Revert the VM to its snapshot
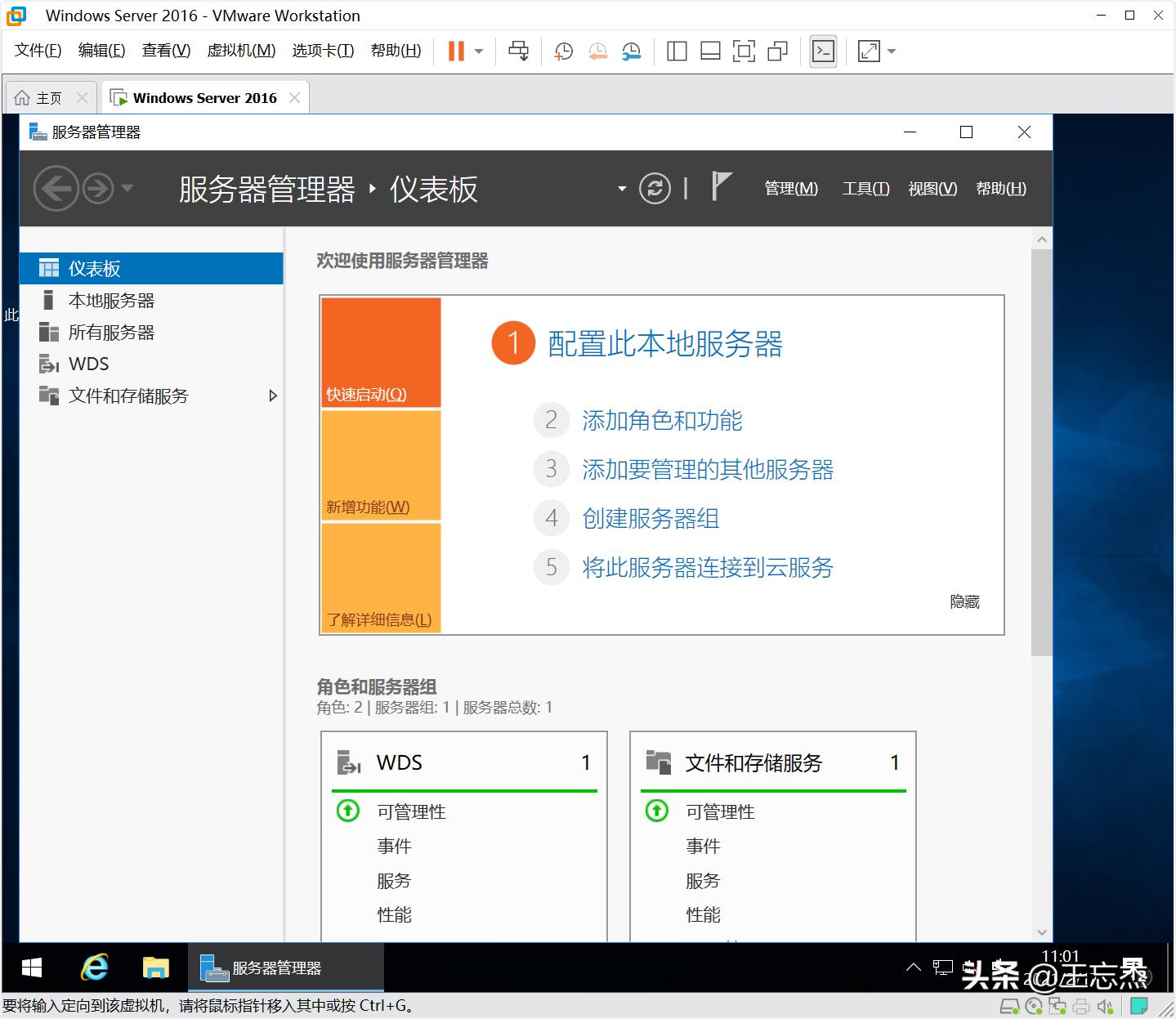Viewport: 1176px width, 1019px height. pos(597,51)
